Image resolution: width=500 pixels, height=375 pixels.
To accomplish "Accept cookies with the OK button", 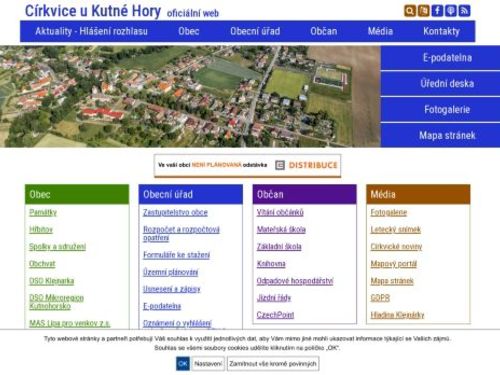I will click(183, 364).
